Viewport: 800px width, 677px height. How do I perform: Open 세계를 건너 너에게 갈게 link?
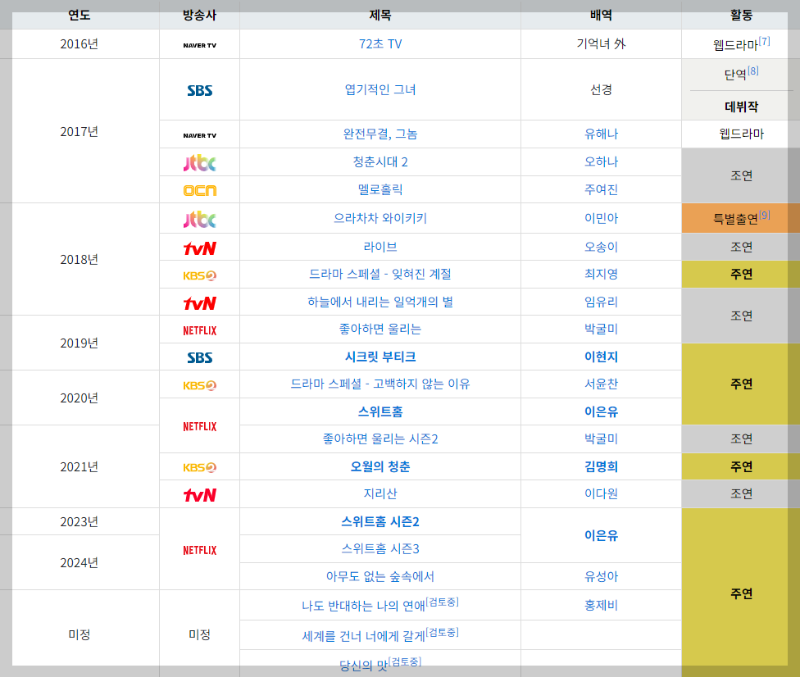pos(363,636)
